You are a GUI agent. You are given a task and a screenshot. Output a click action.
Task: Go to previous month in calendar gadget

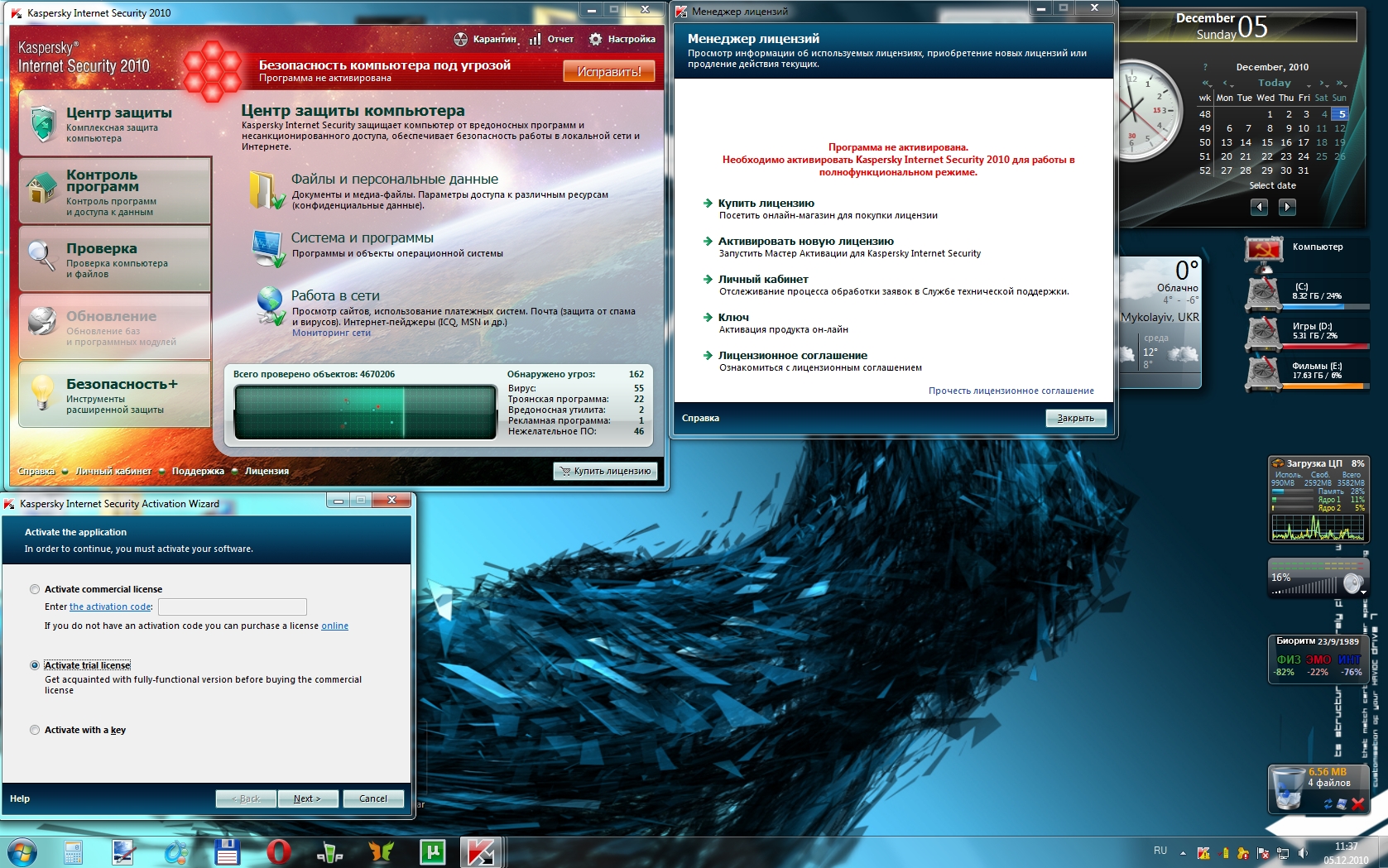coord(1259,207)
